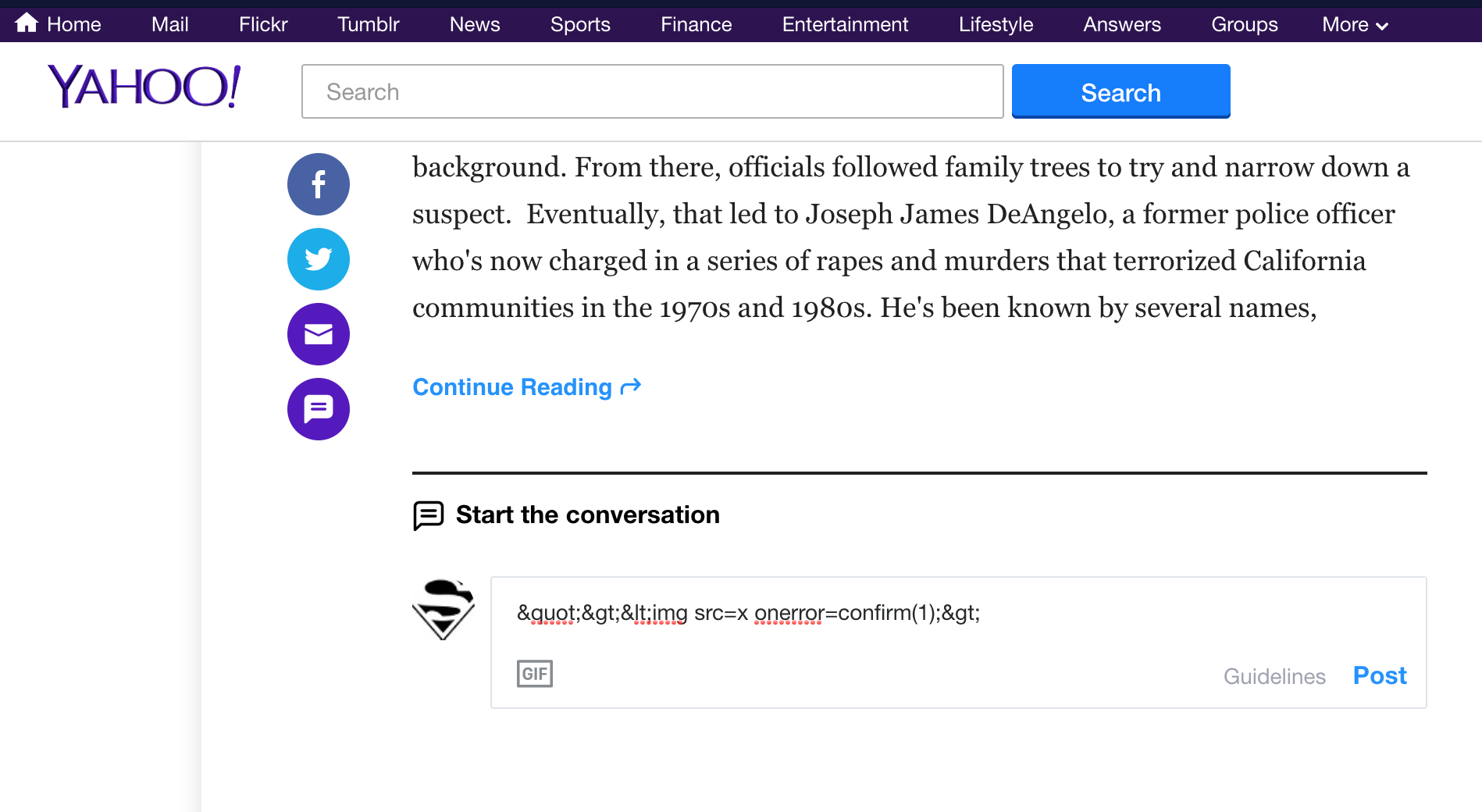Open the comment Guidelines link

click(1274, 676)
